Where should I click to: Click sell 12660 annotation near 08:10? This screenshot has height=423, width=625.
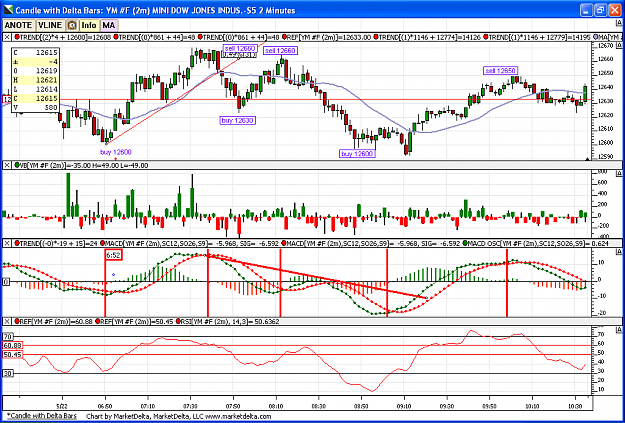click(280, 51)
